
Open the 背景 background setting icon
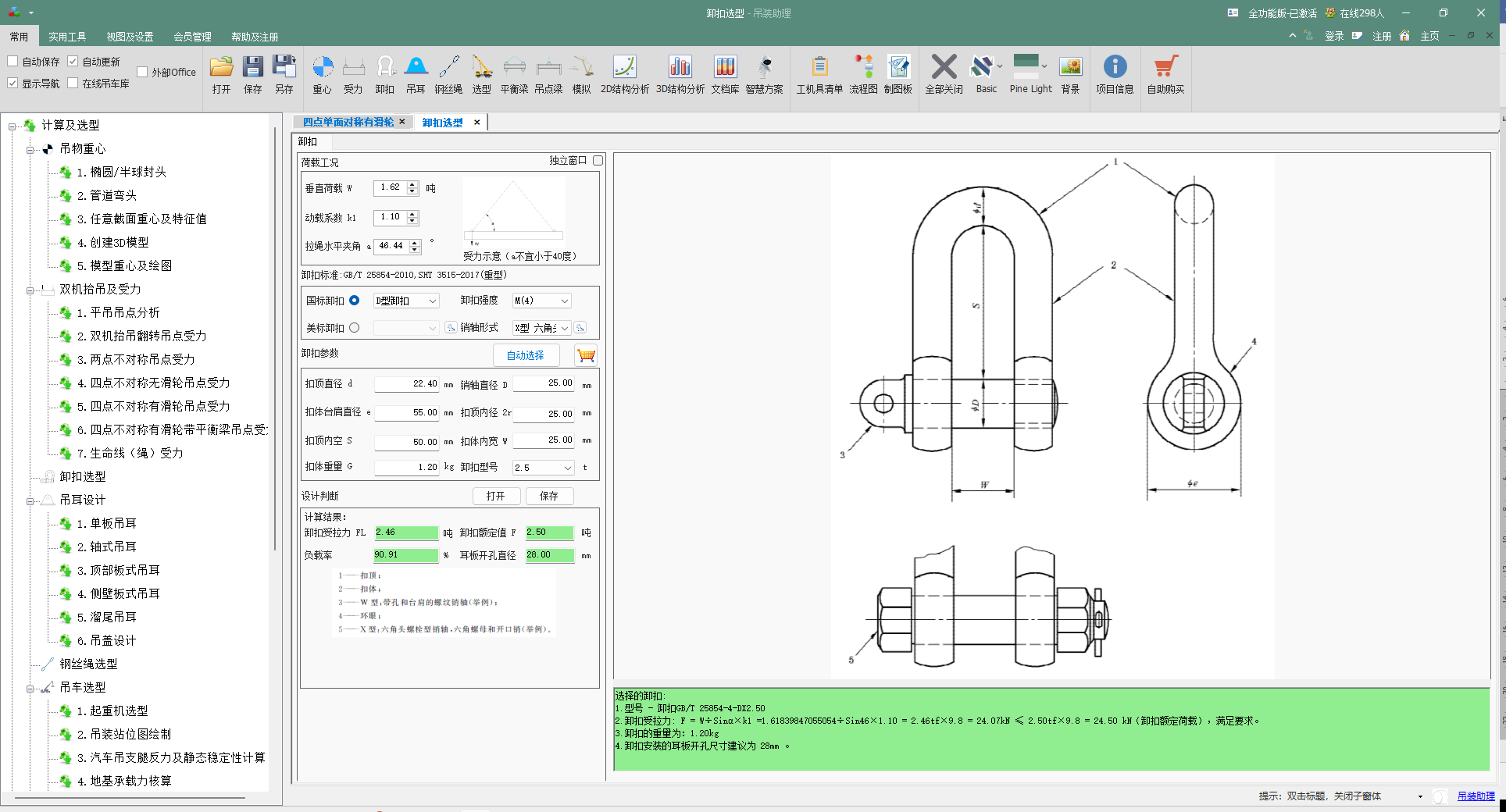(1071, 75)
